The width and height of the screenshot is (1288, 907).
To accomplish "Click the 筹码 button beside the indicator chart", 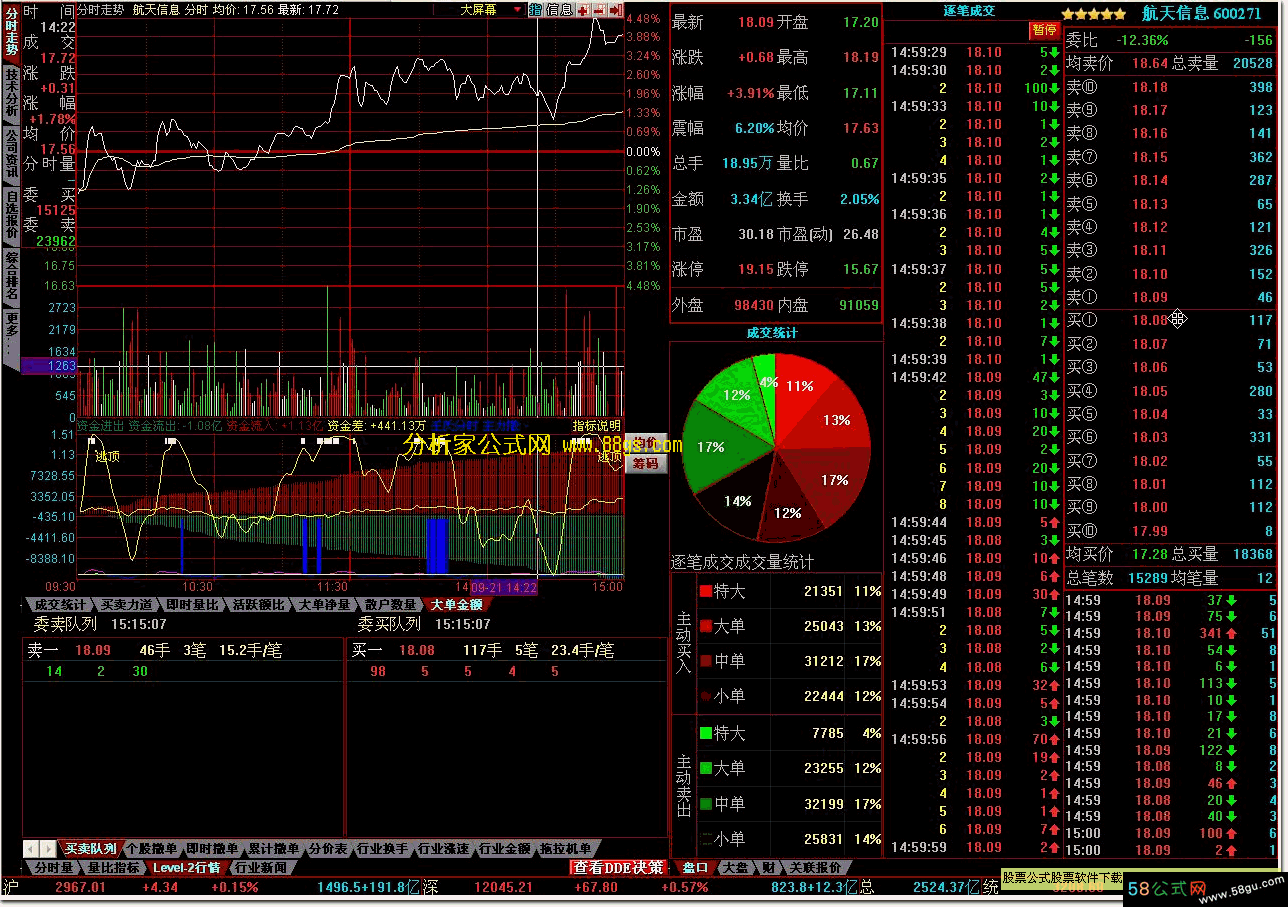I will pos(646,463).
